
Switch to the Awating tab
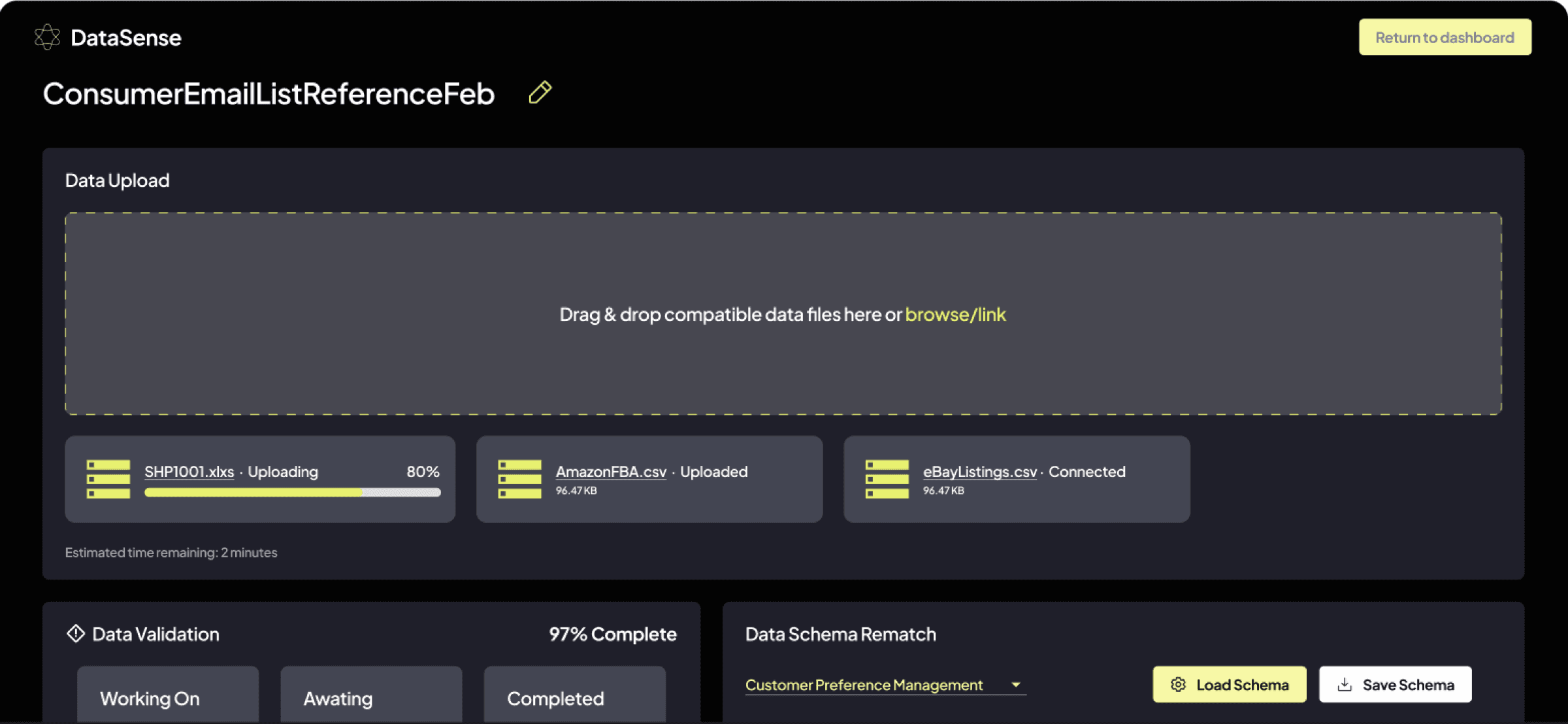tap(371, 695)
